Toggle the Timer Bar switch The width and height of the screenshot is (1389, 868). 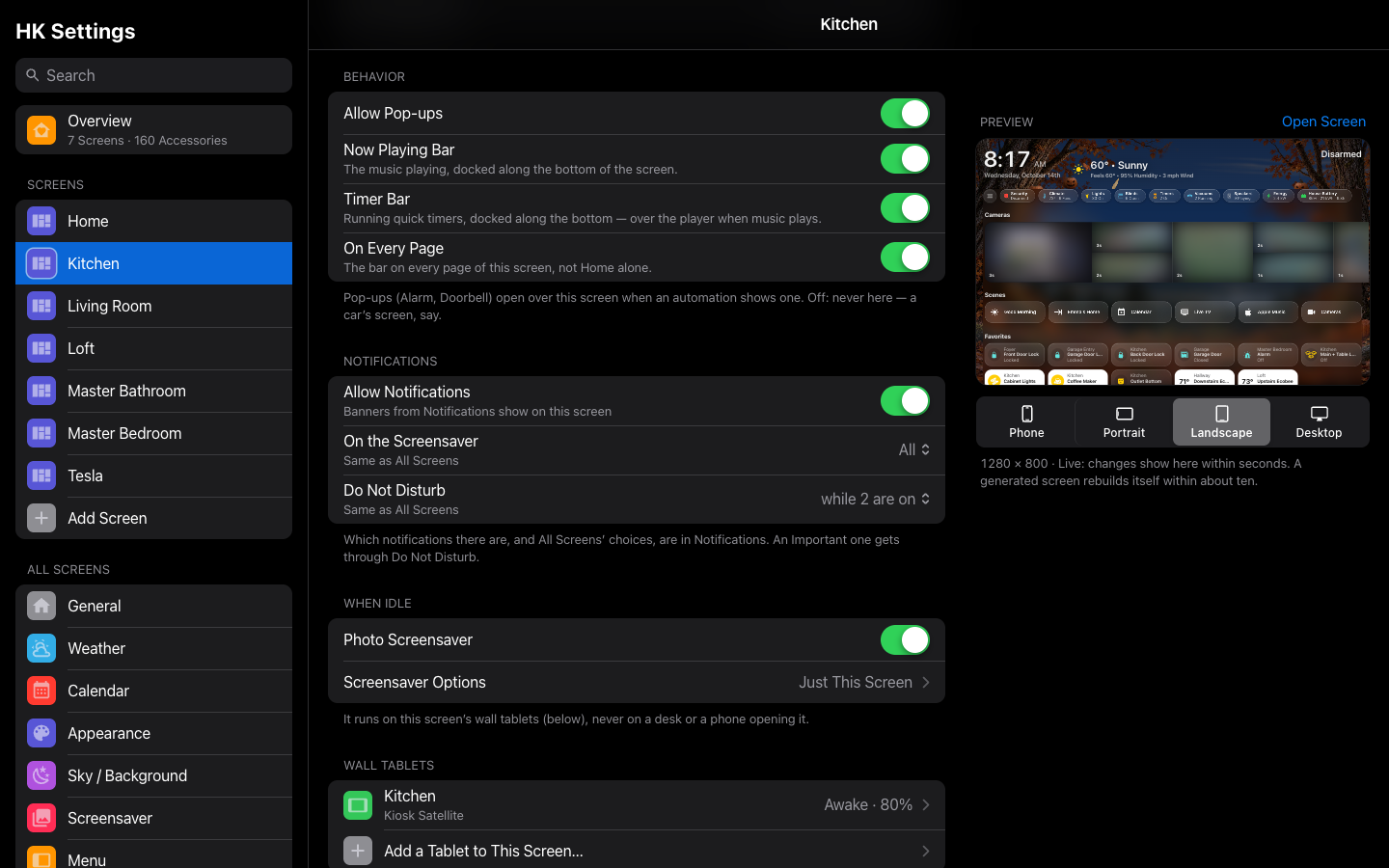905,207
